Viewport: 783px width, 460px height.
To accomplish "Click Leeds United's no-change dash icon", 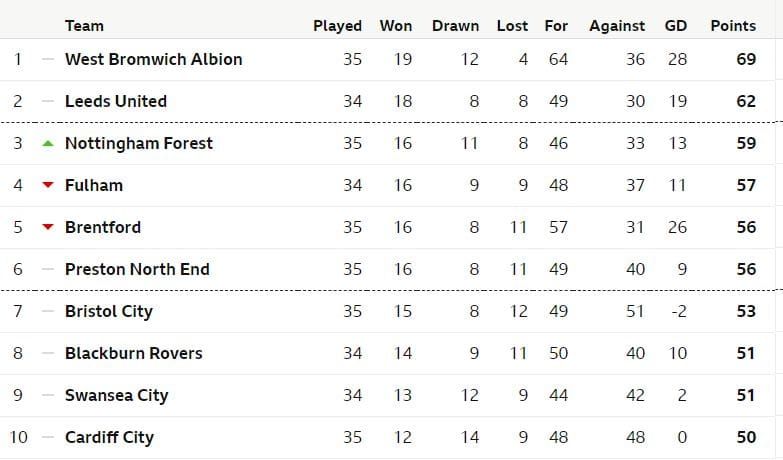I will pyautogui.click(x=48, y=101).
